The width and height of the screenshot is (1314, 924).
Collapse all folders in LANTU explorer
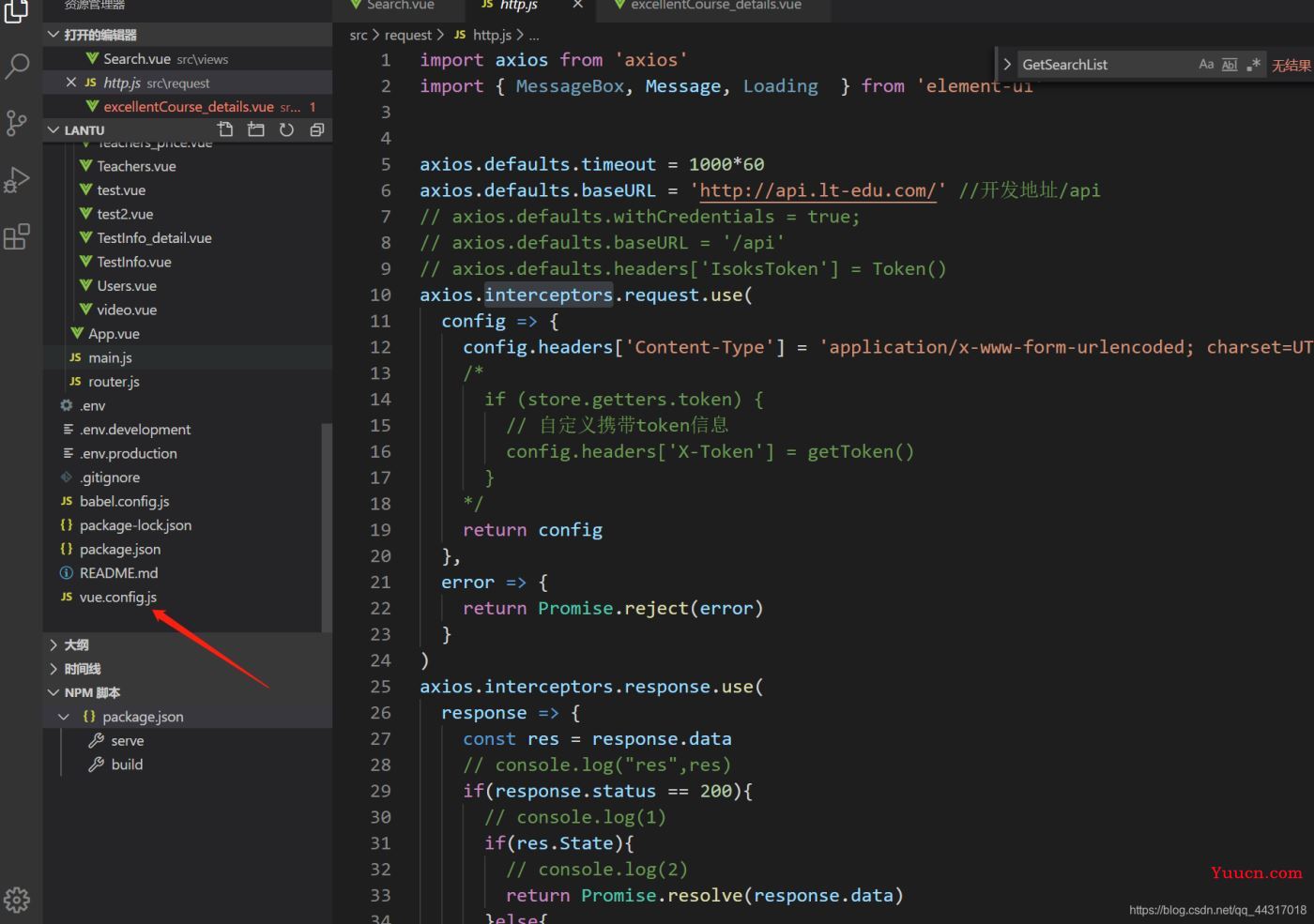tap(317, 129)
